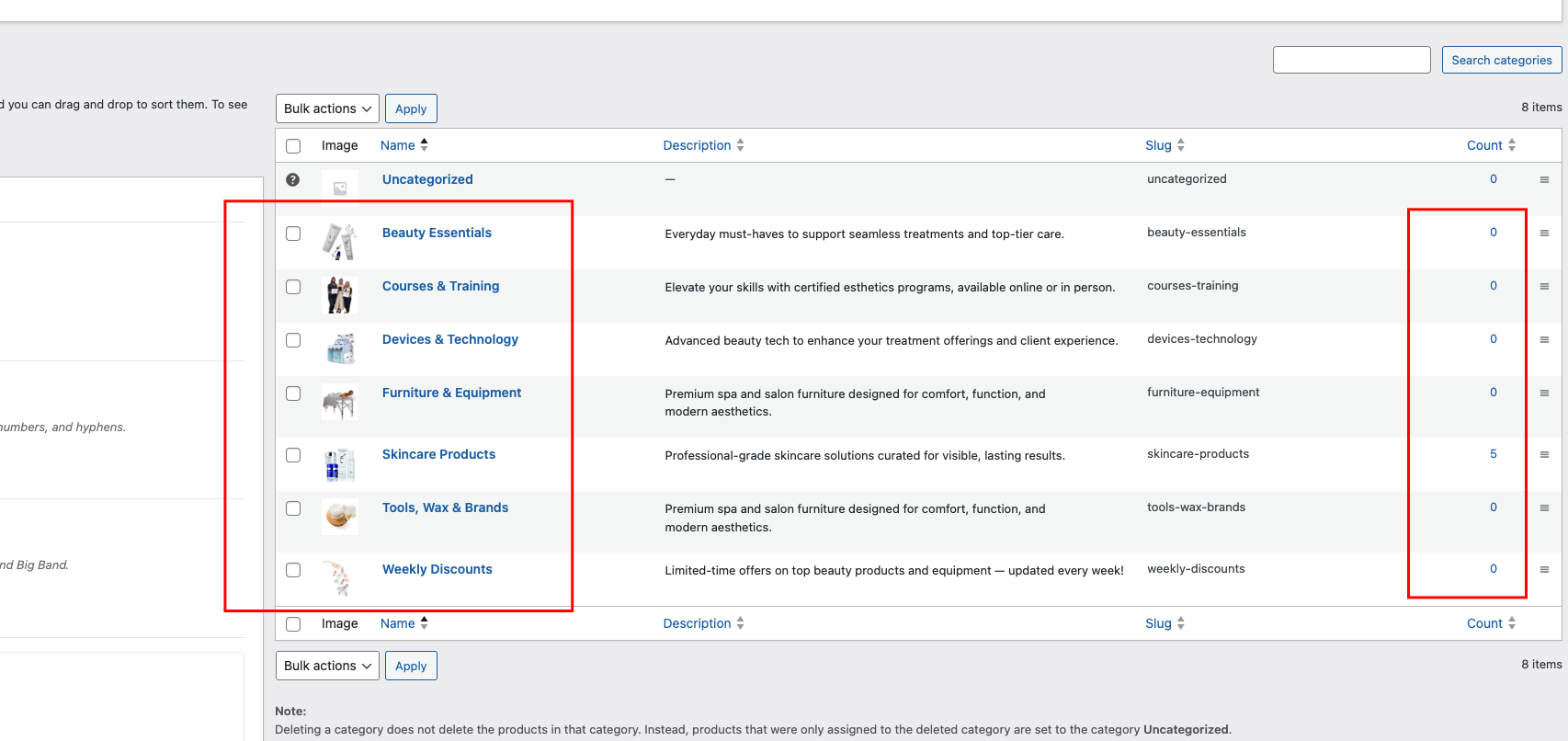
Task: Click the drag handle for Weekly Discounts row
Action: (1544, 570)
